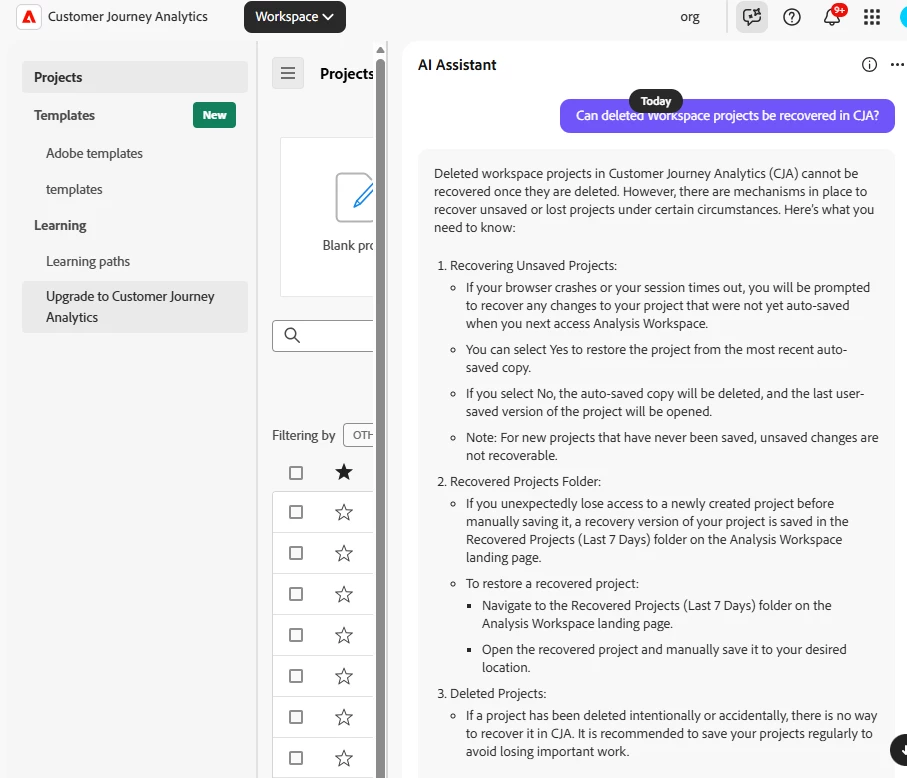This screenshot has width=907, height=778.
Task: Check the first project row checkbox
Action: click(296, 512)
